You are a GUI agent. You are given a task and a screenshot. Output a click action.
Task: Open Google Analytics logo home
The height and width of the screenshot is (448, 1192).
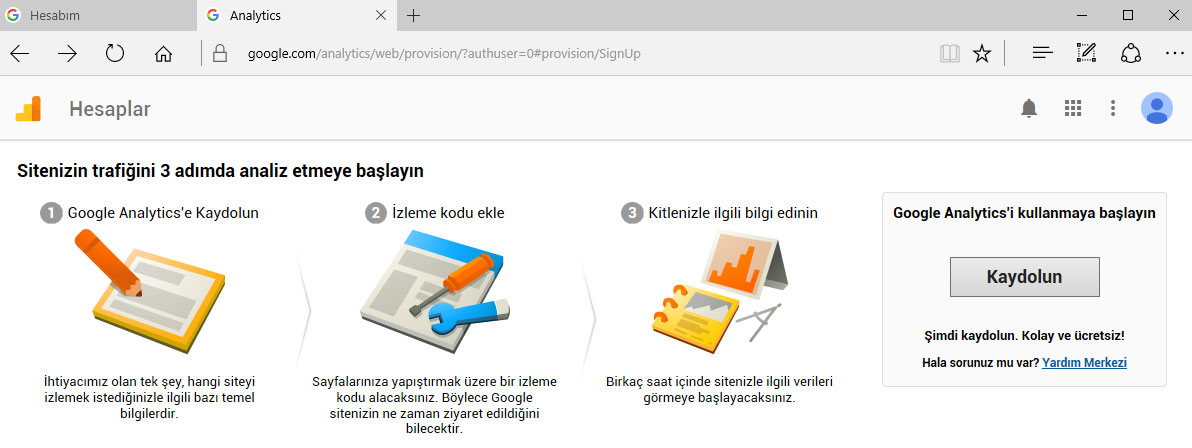[x=28, y=110]
